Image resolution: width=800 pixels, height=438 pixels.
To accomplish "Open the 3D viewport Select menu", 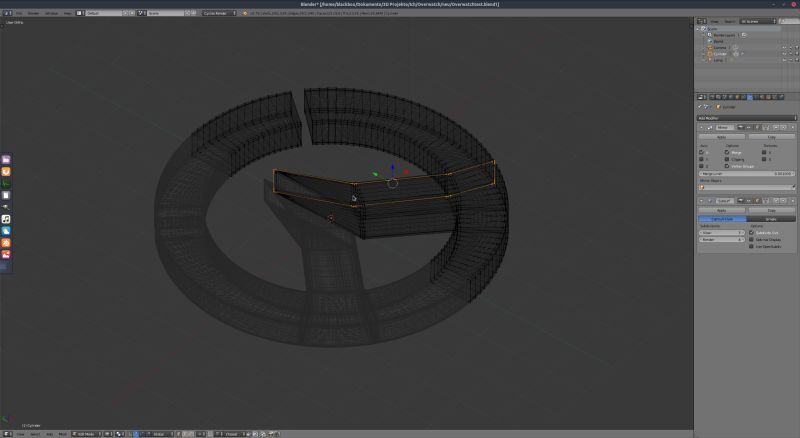I will (35, 434).
